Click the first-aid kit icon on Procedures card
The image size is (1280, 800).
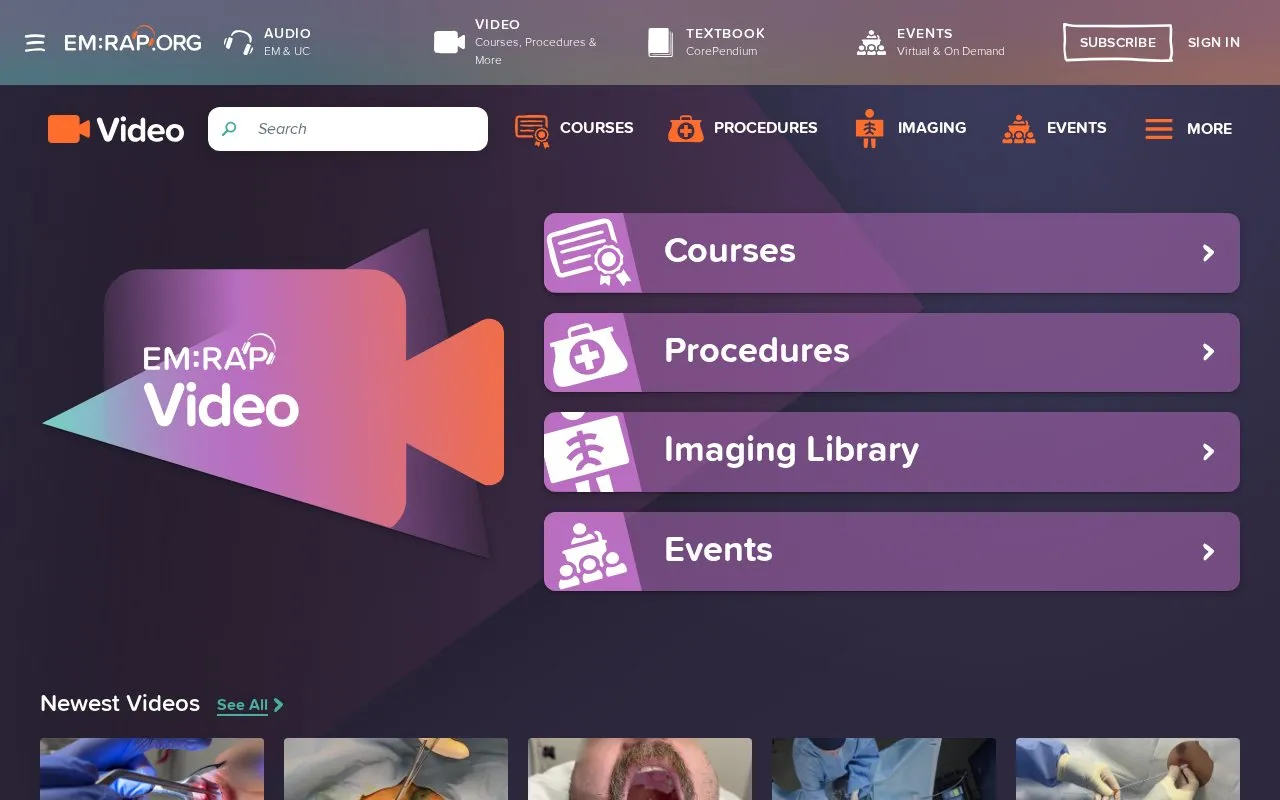coord(591,352)
